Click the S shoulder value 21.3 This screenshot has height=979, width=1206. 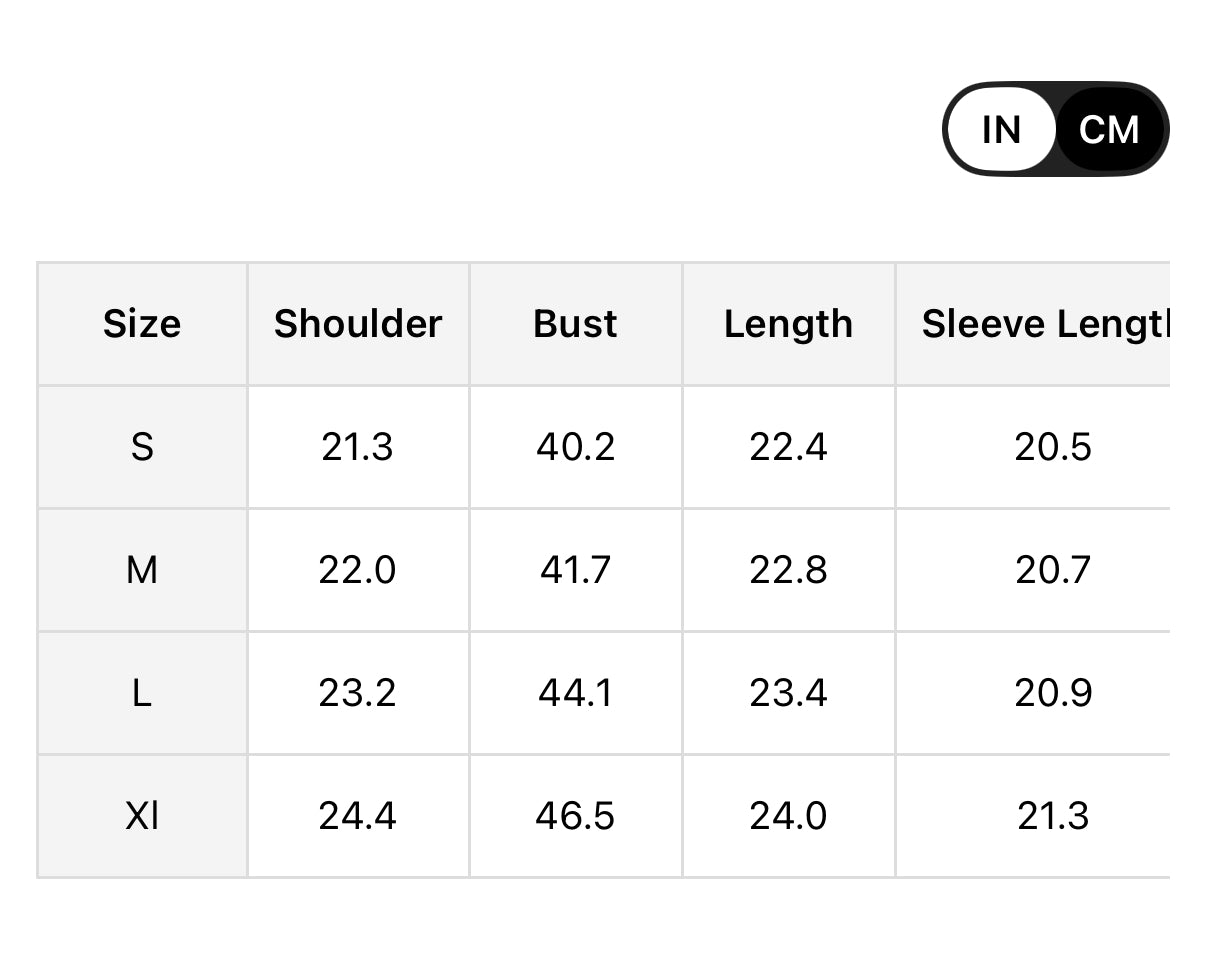coord(357,447)
